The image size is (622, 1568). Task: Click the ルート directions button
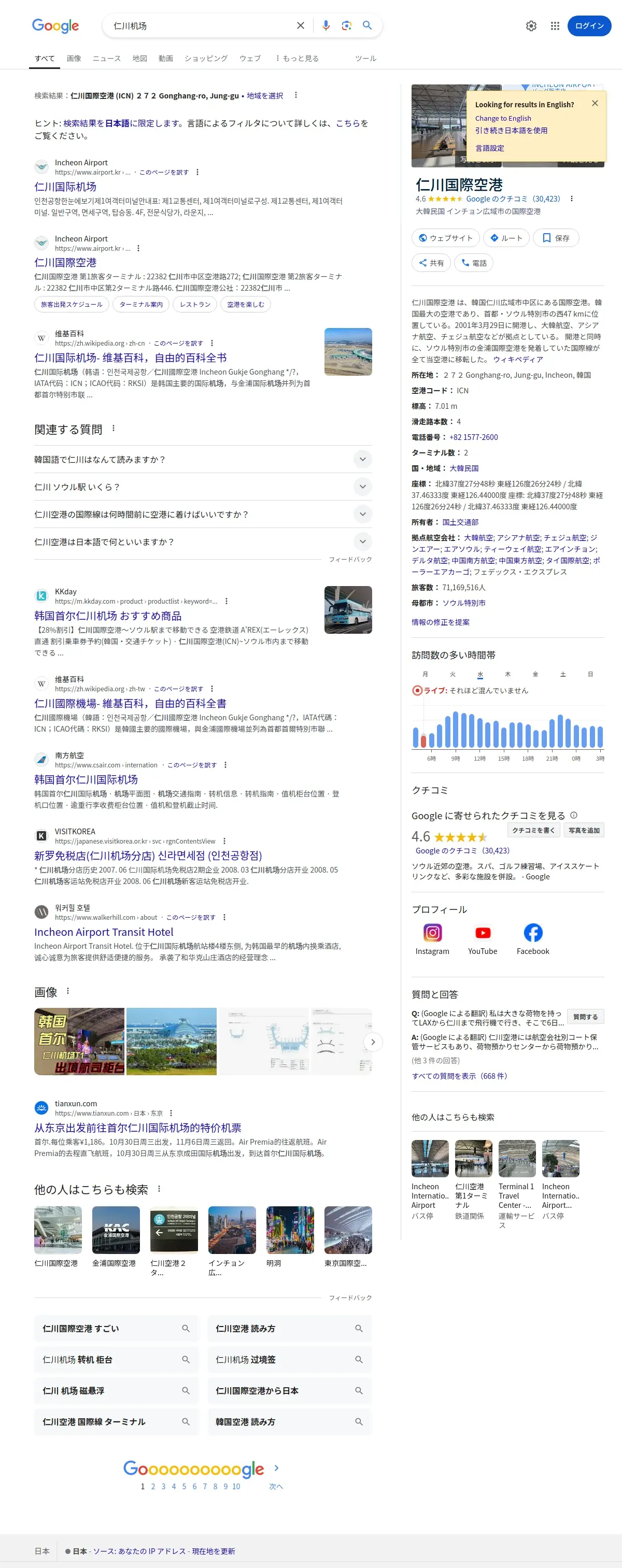[x=506, y=238]
